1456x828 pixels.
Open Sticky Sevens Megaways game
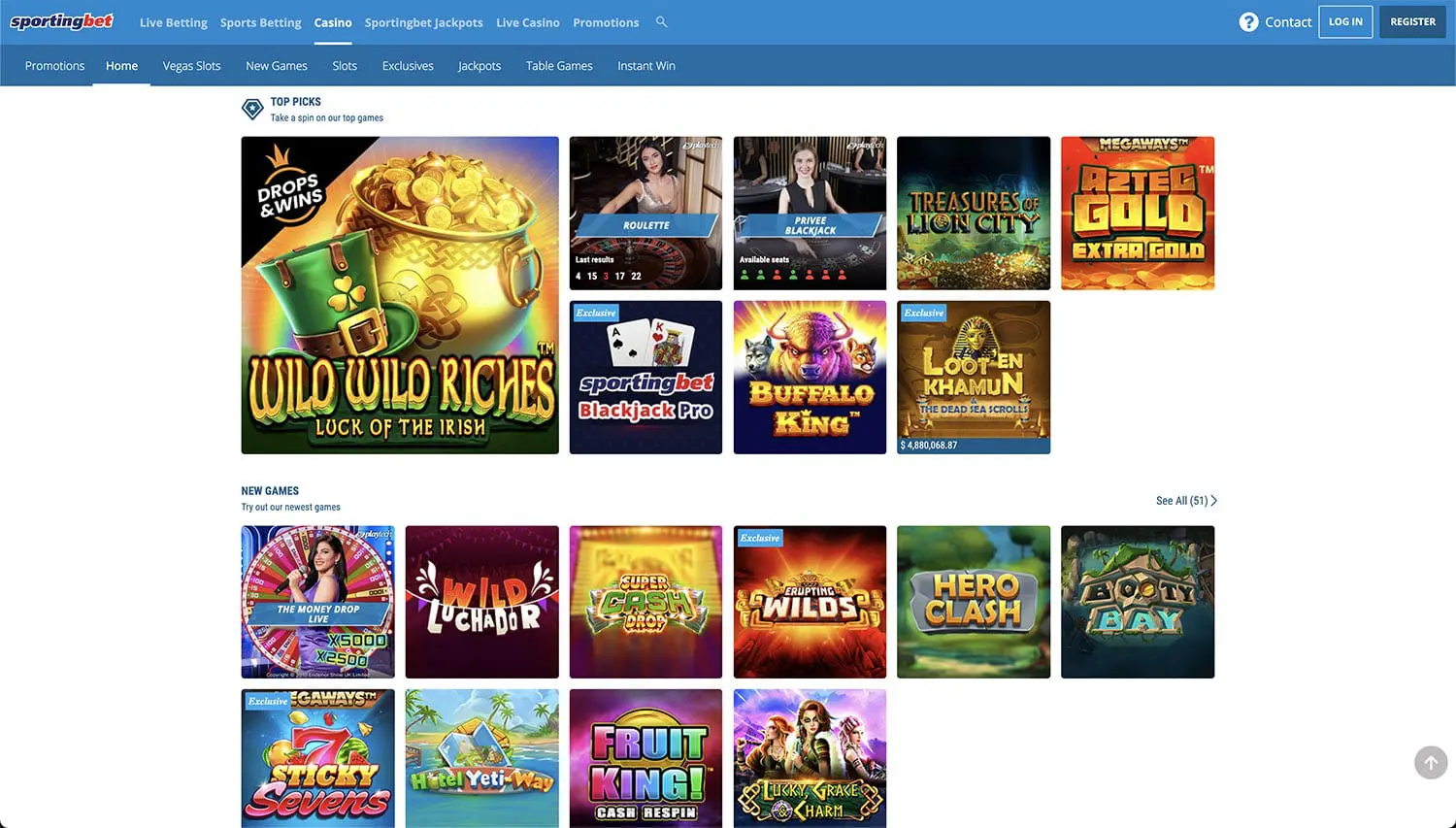coord(317,759)
